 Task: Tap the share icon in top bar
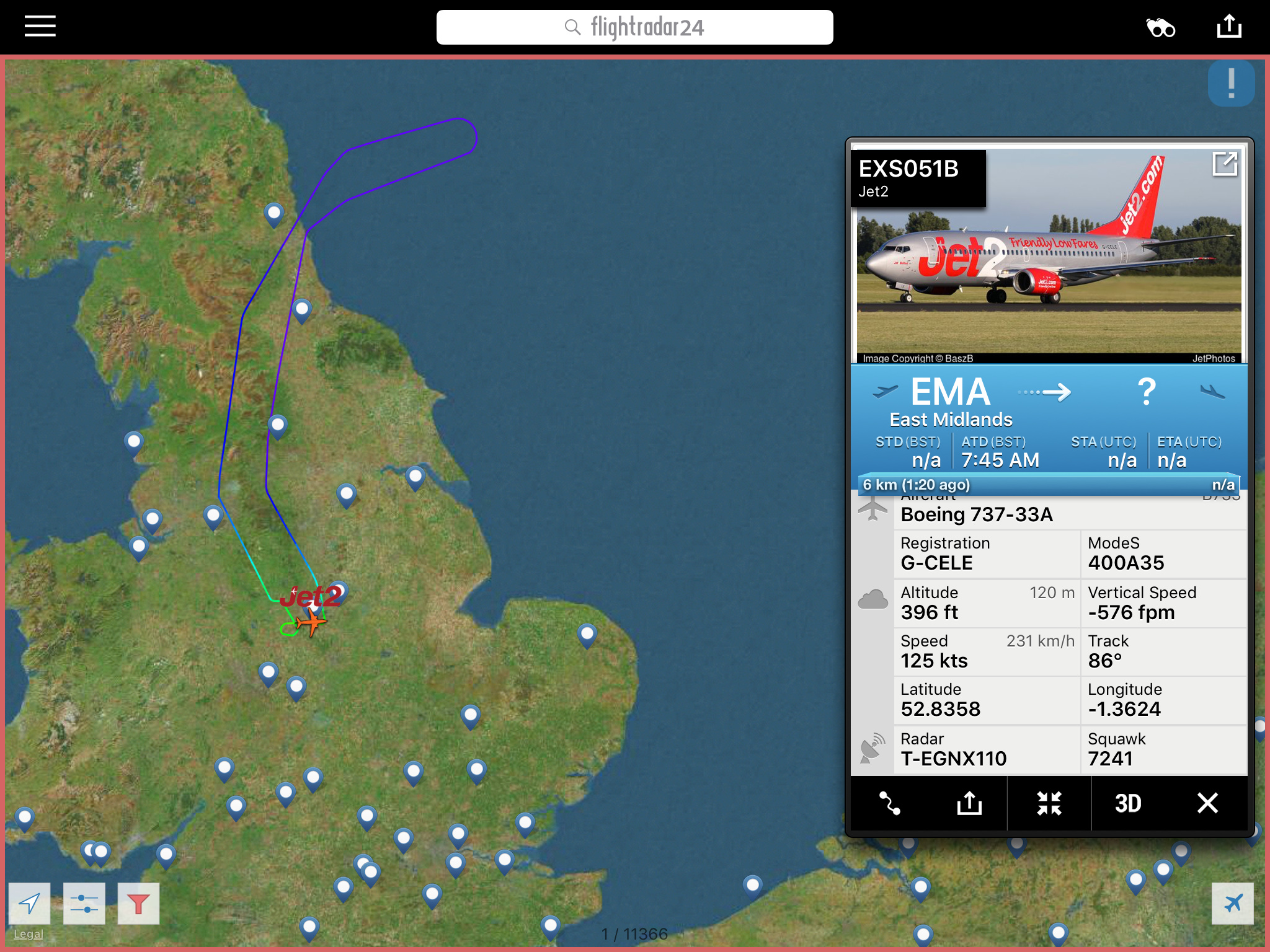[1228, 27]
